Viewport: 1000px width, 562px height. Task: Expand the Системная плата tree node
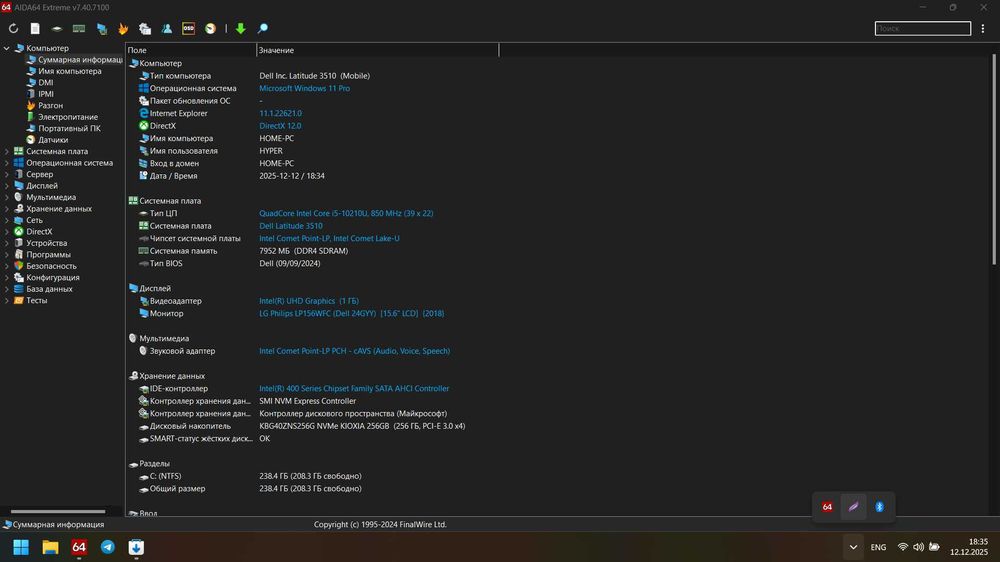coord(6,152)
